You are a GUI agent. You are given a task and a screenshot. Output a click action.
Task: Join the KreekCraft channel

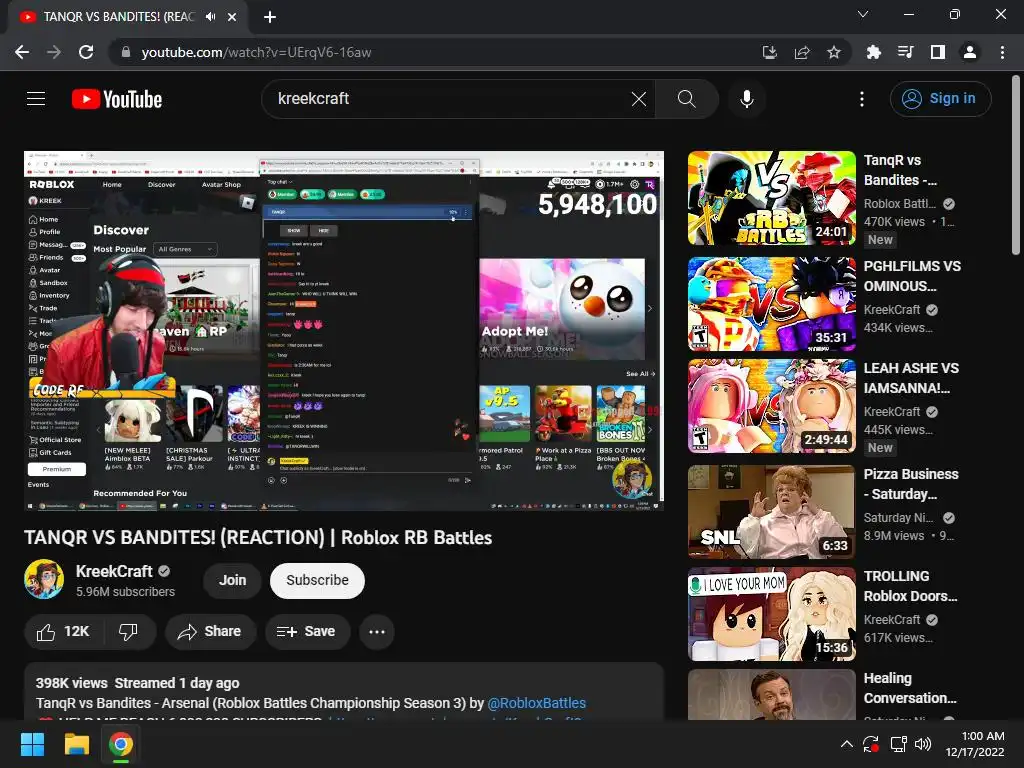click(232, 580)
